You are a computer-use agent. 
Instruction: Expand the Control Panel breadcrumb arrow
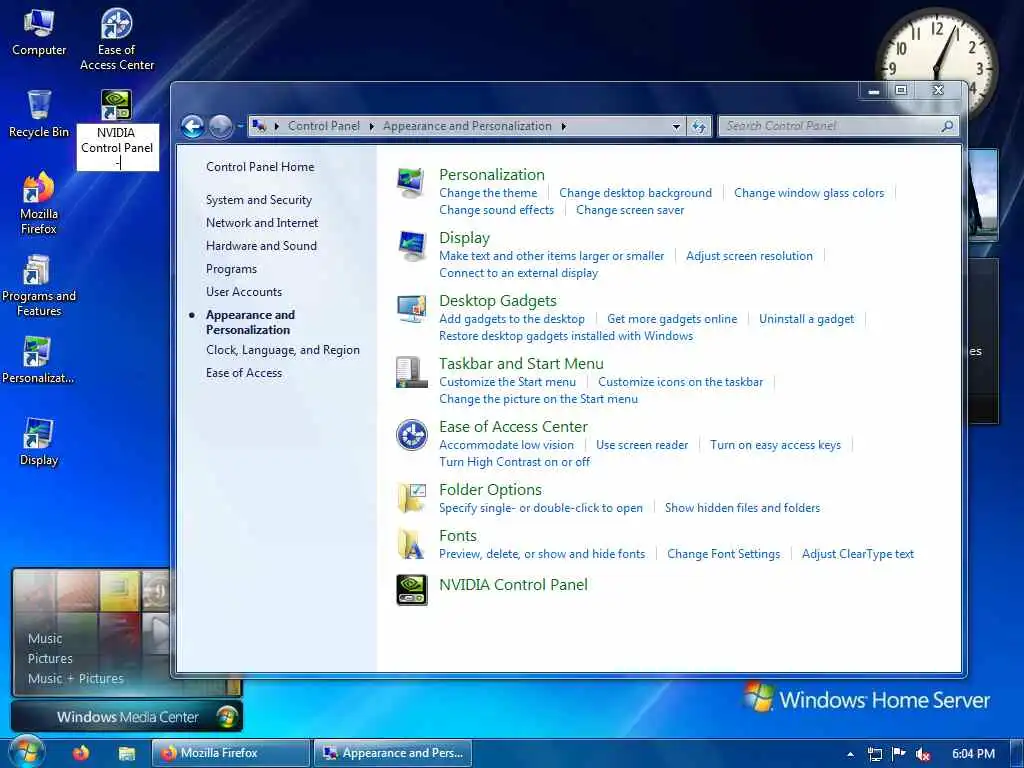(372, 126)
